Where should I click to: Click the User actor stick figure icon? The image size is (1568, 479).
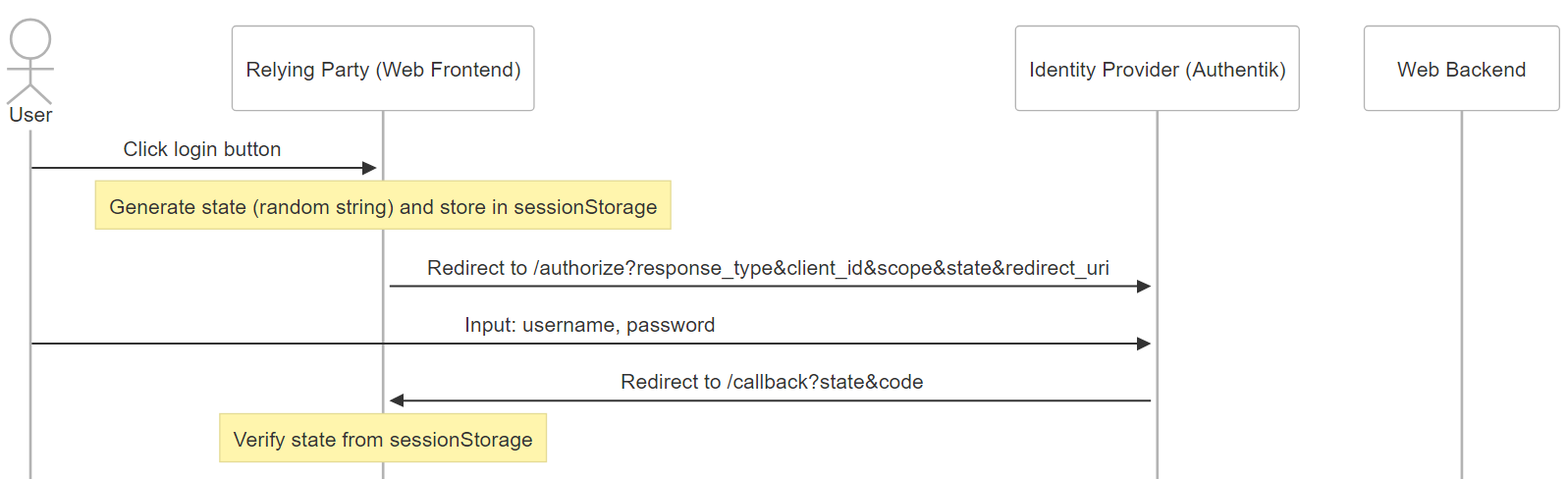30,61
